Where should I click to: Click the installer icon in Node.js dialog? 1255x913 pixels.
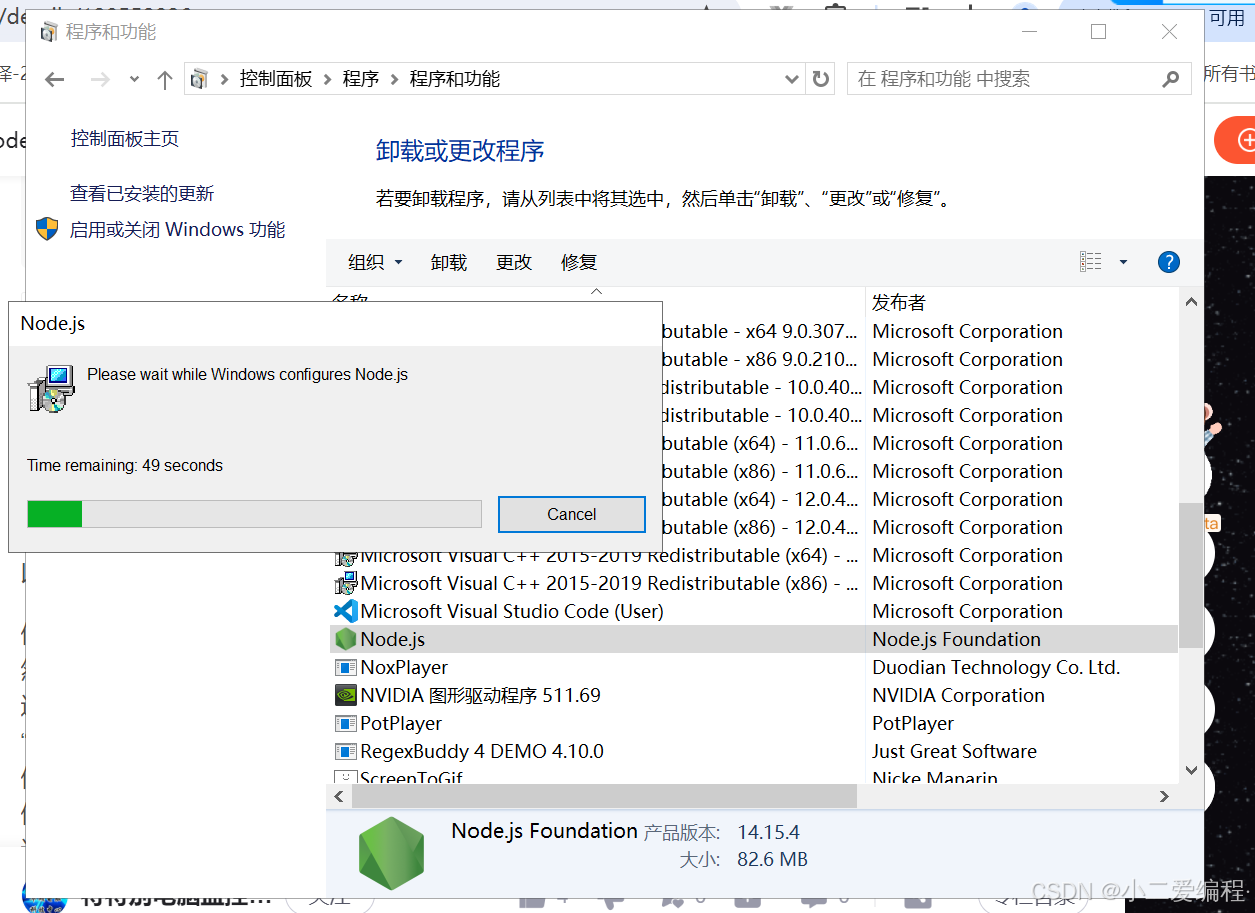point(51,389)
